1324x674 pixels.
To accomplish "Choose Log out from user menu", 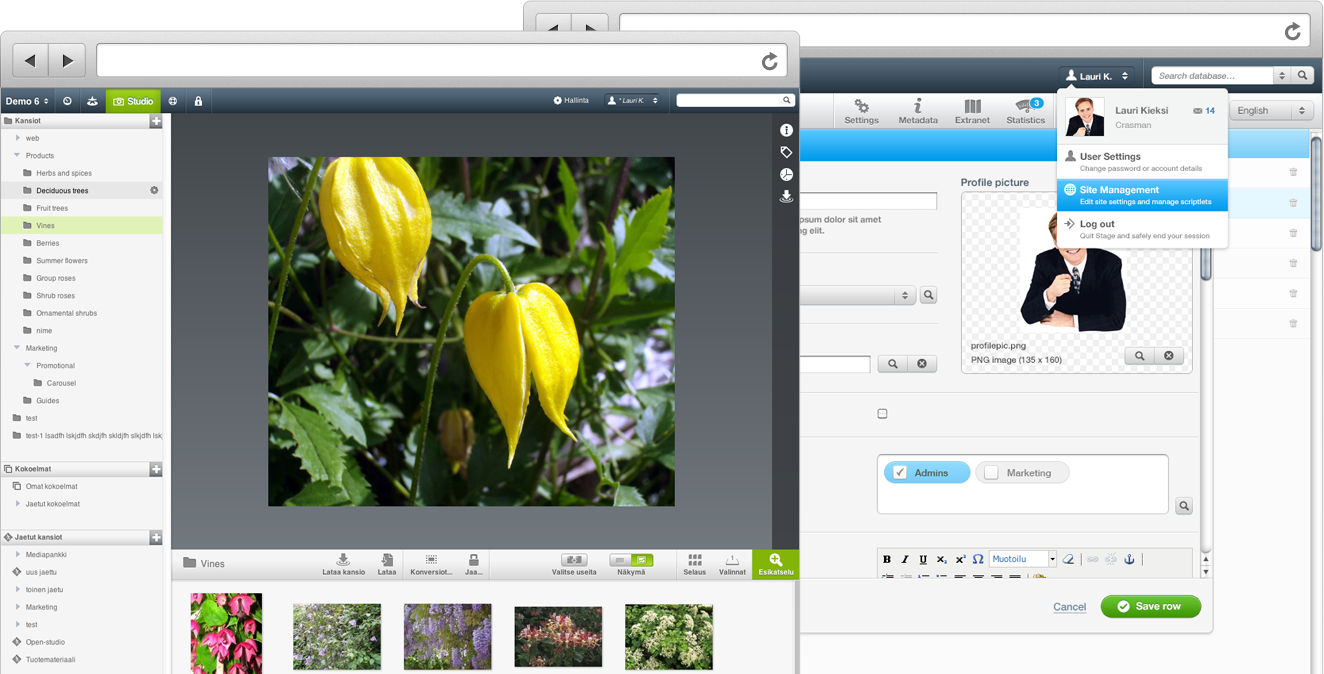I will click(1142, 229).
